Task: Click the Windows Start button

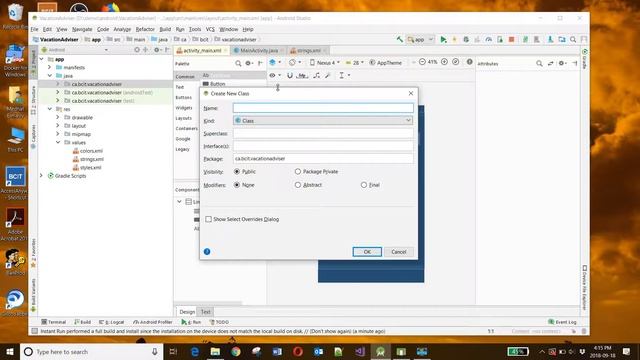Action: [x=10, y=351]
